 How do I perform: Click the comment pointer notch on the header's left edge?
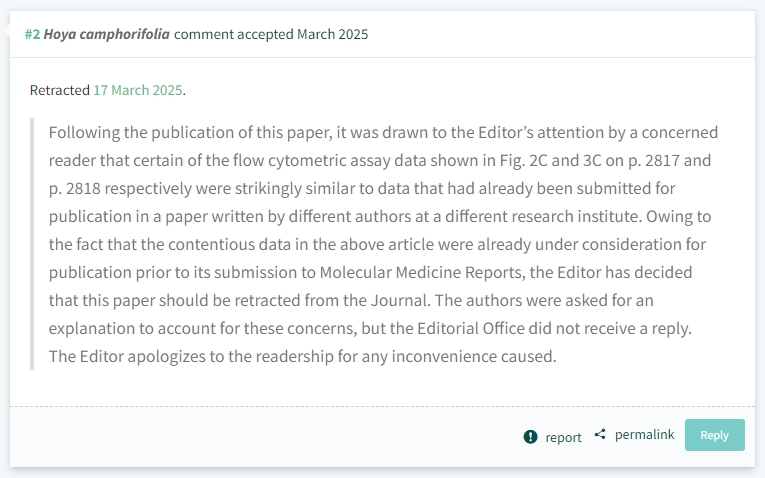(x=6, y=30)
